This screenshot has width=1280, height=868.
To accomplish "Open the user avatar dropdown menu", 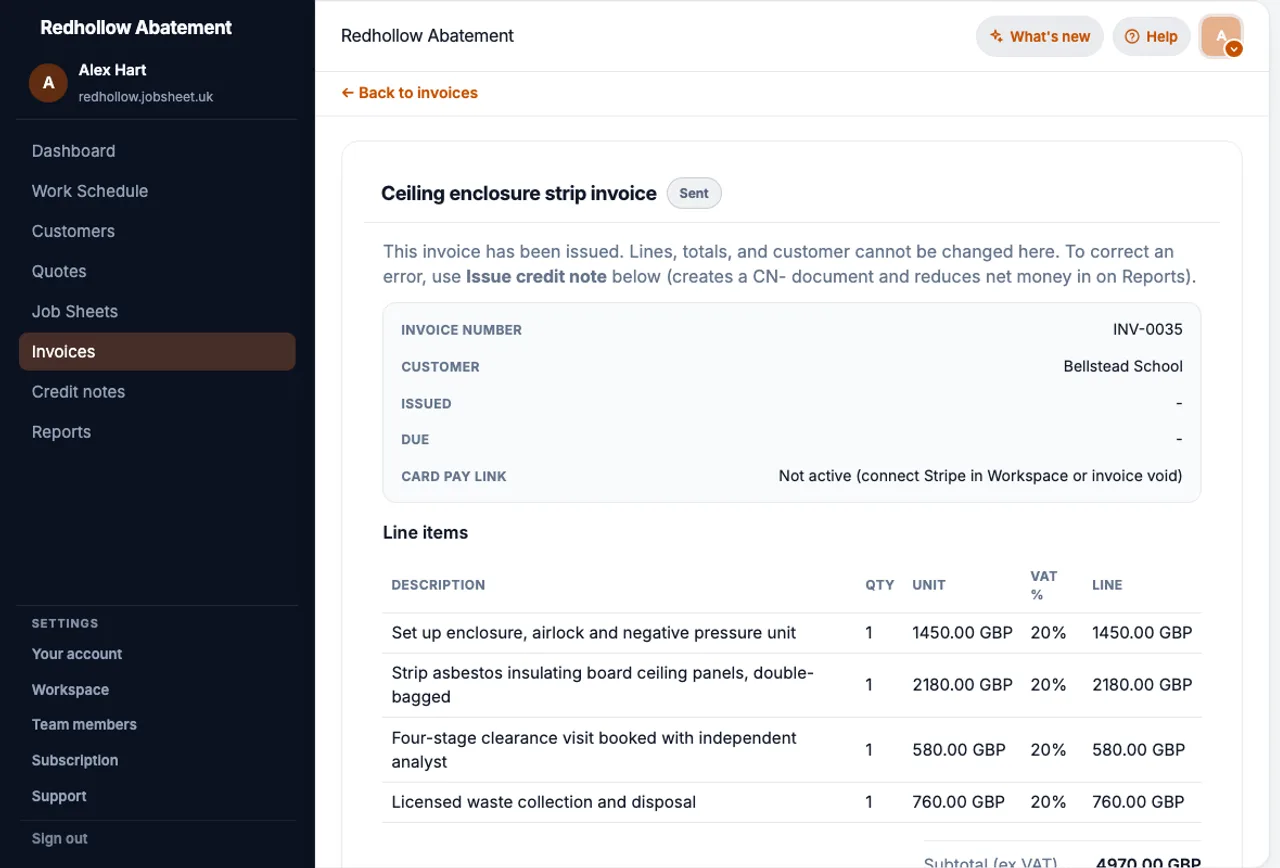I will tap(1221, 37).
